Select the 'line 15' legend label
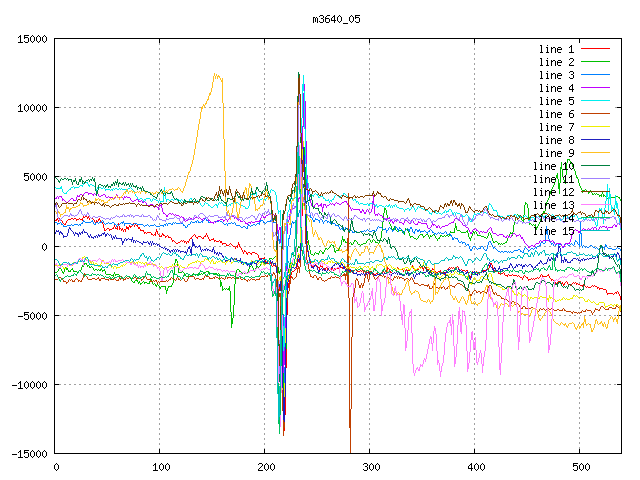Image resolution: width=640 pixels, height=480 pixels. tap(553, 231)
